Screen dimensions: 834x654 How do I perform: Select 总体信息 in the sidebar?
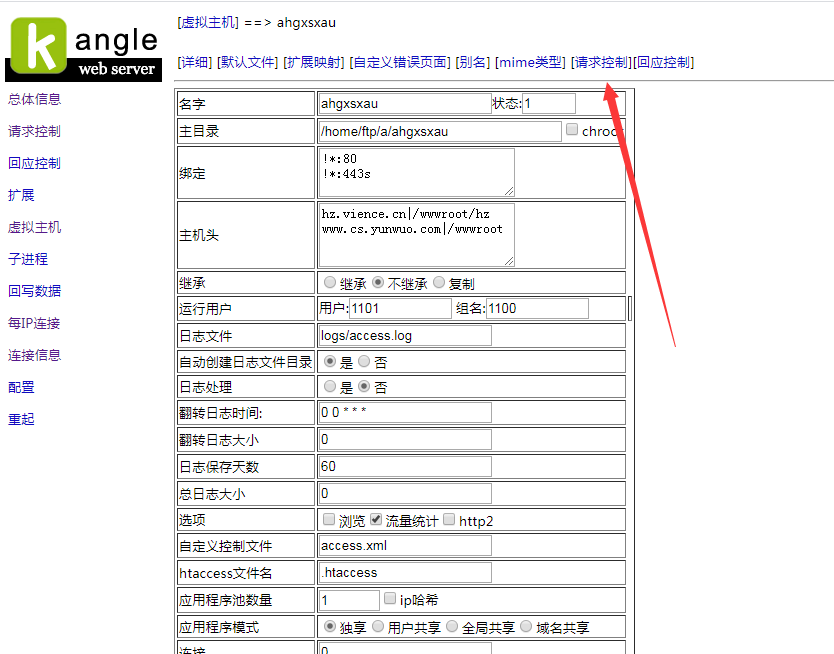pos(35,99)
